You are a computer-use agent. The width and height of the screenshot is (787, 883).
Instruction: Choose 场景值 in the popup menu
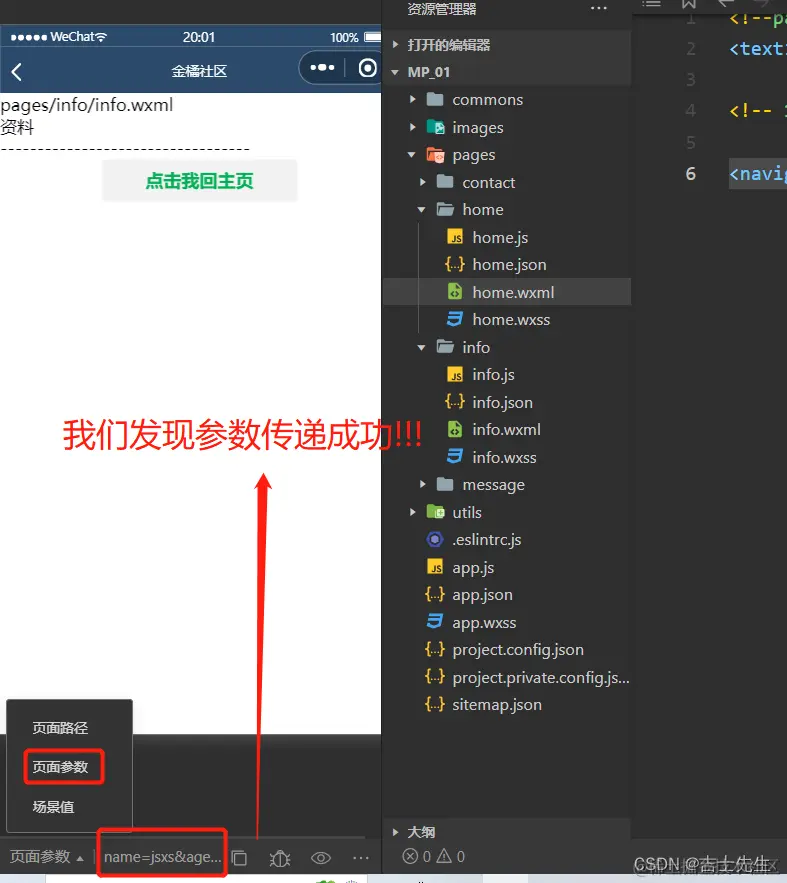point(53,807)
